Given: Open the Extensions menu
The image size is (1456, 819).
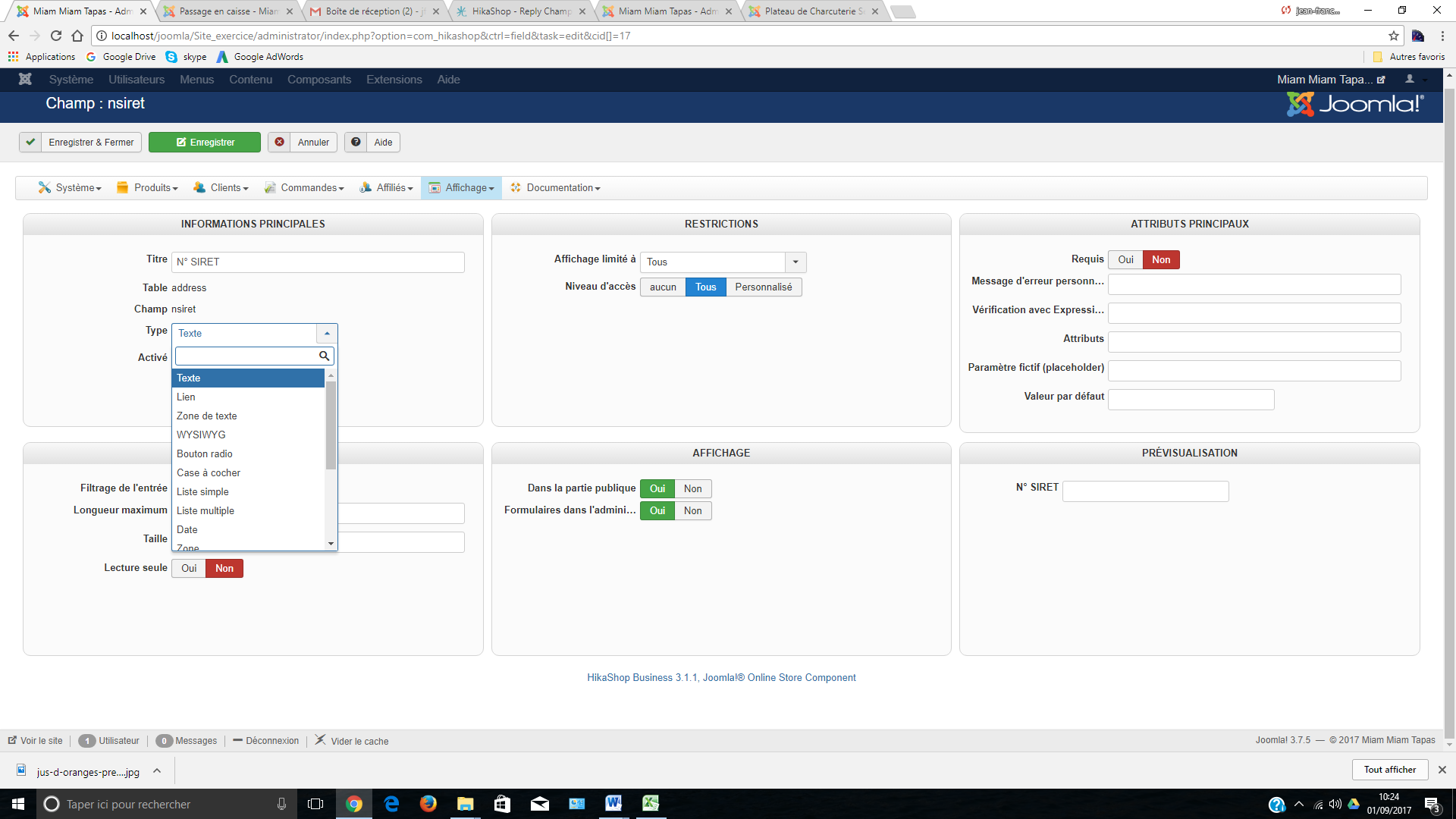Looking at the screenshot, I should (394, 80).
